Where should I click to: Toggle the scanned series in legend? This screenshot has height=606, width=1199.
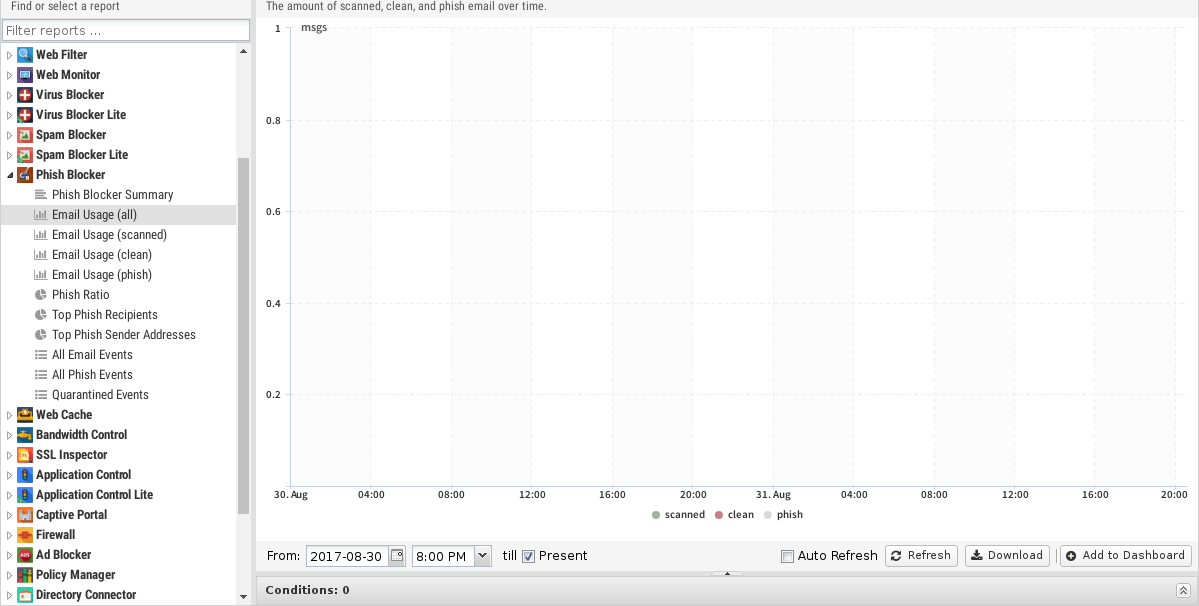(x=678, y=515)
